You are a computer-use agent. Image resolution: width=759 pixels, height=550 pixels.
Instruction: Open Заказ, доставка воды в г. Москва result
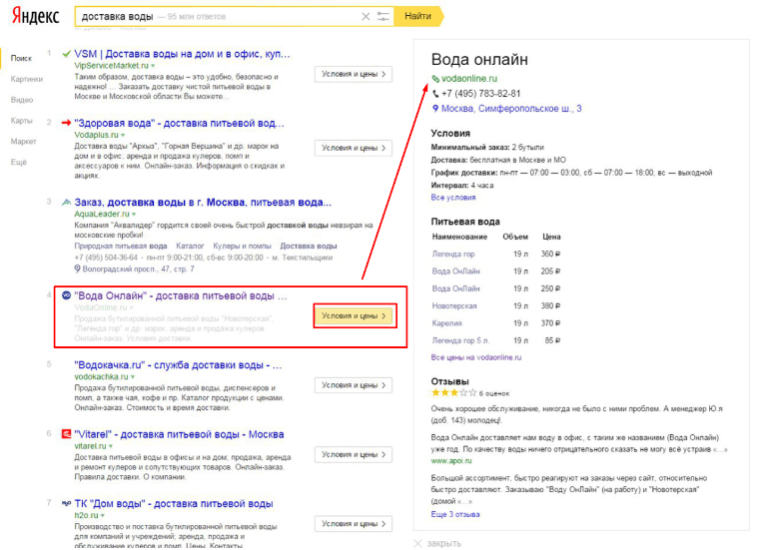pyautogui.click(x=203, y=202)
